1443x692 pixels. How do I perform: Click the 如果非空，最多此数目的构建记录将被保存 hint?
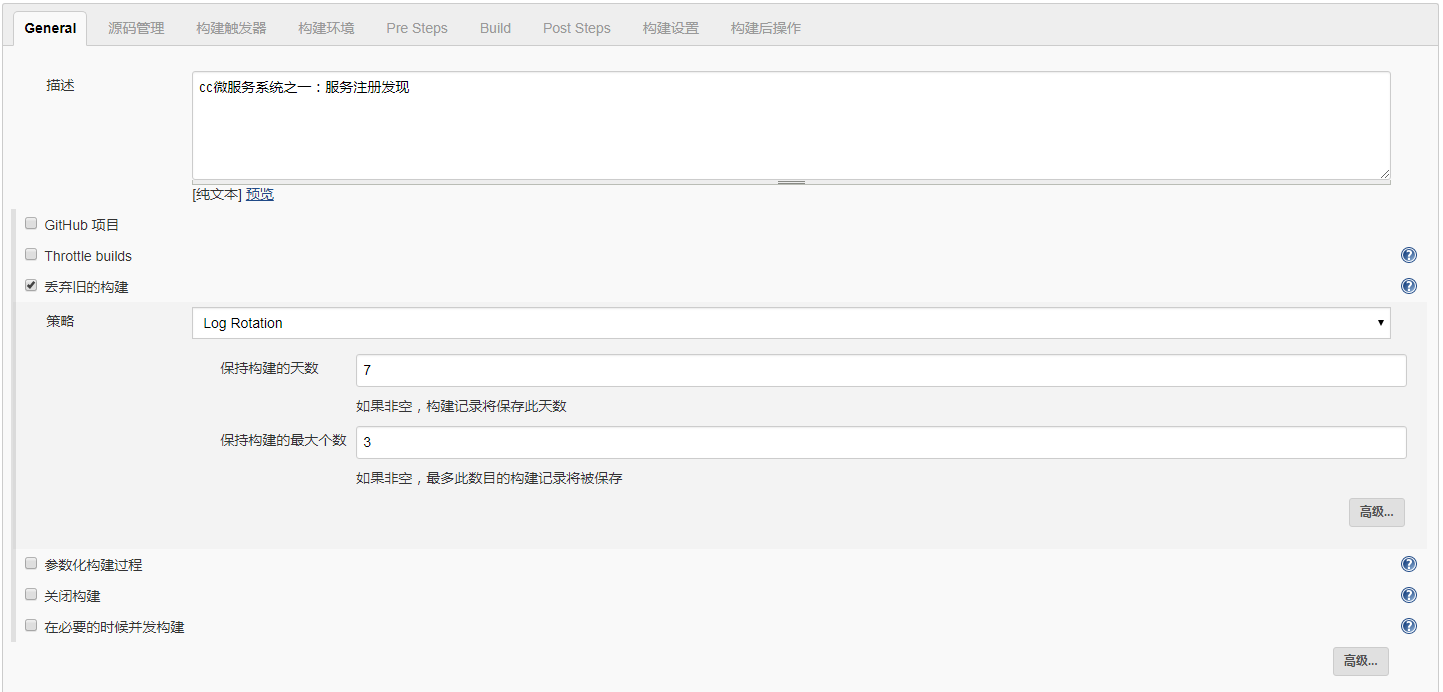click(x=489, y=479)
